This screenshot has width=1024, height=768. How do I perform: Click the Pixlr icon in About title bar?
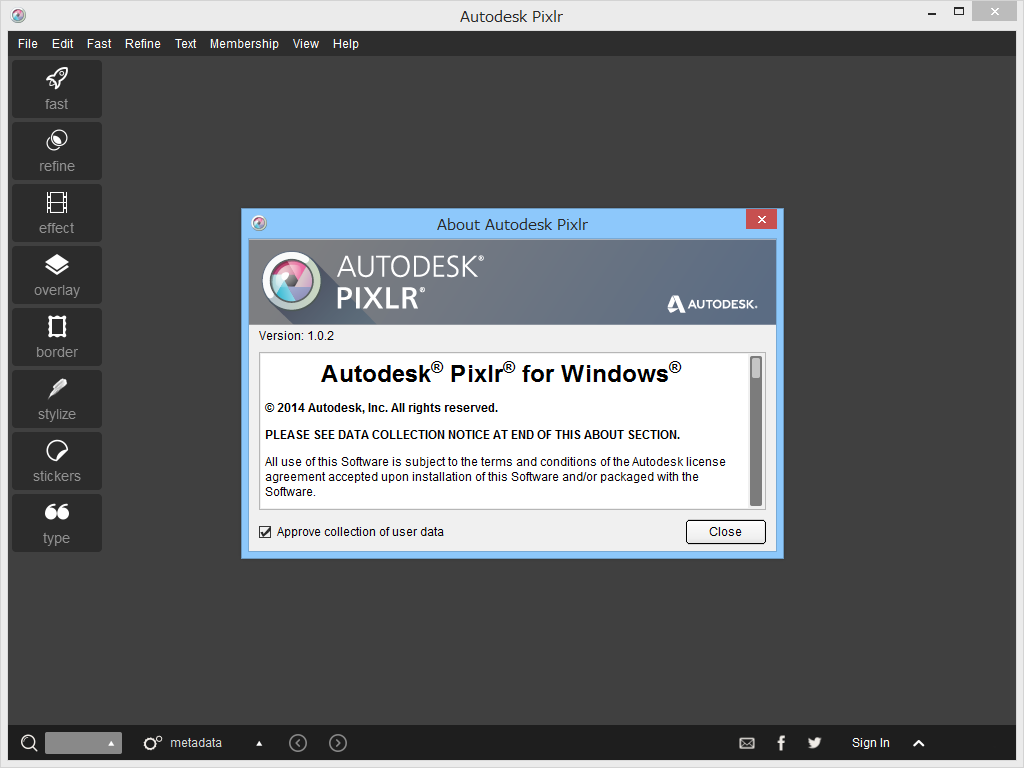pos(259,223)
